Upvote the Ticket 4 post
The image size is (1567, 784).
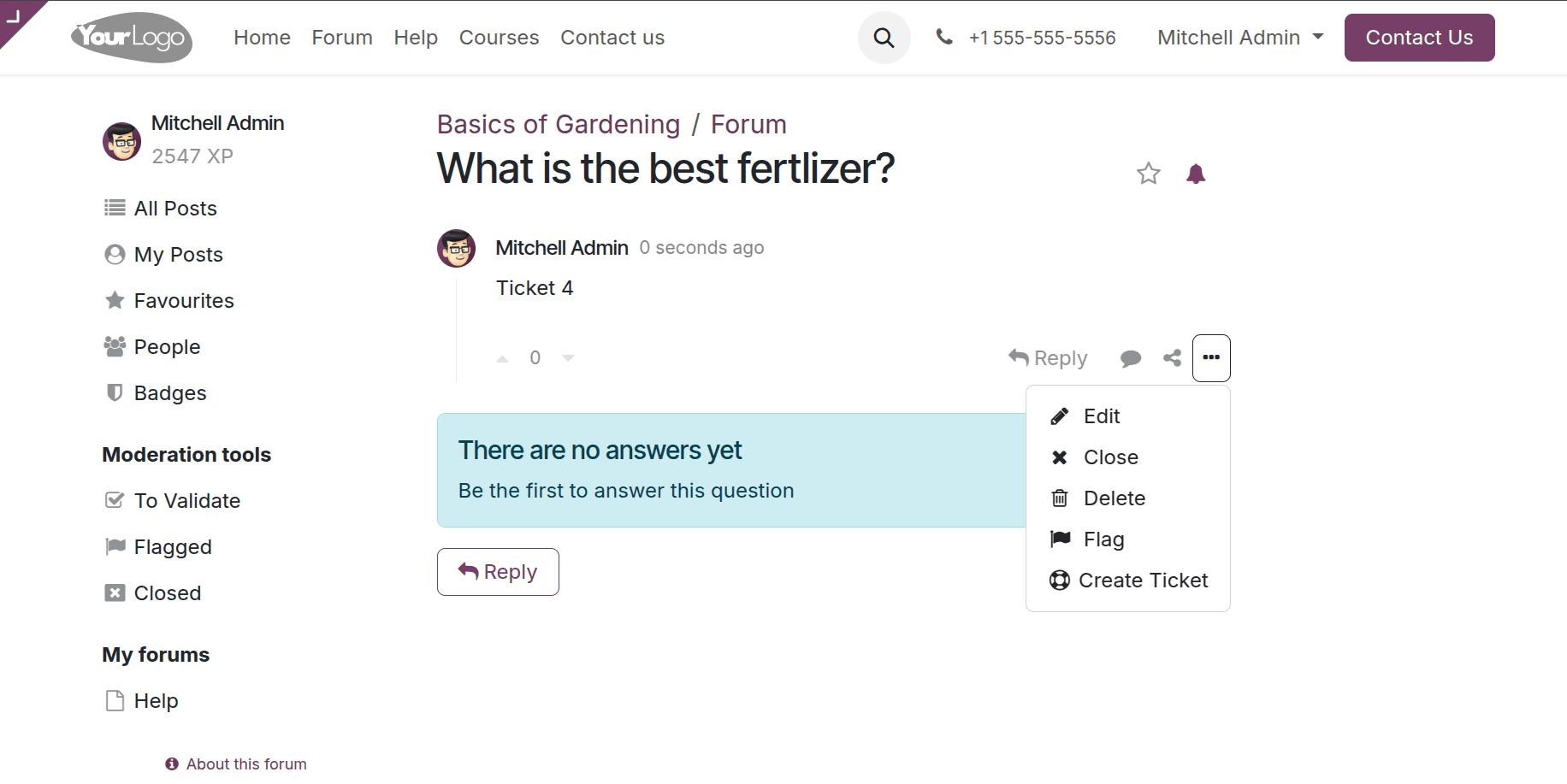point(502,357)
